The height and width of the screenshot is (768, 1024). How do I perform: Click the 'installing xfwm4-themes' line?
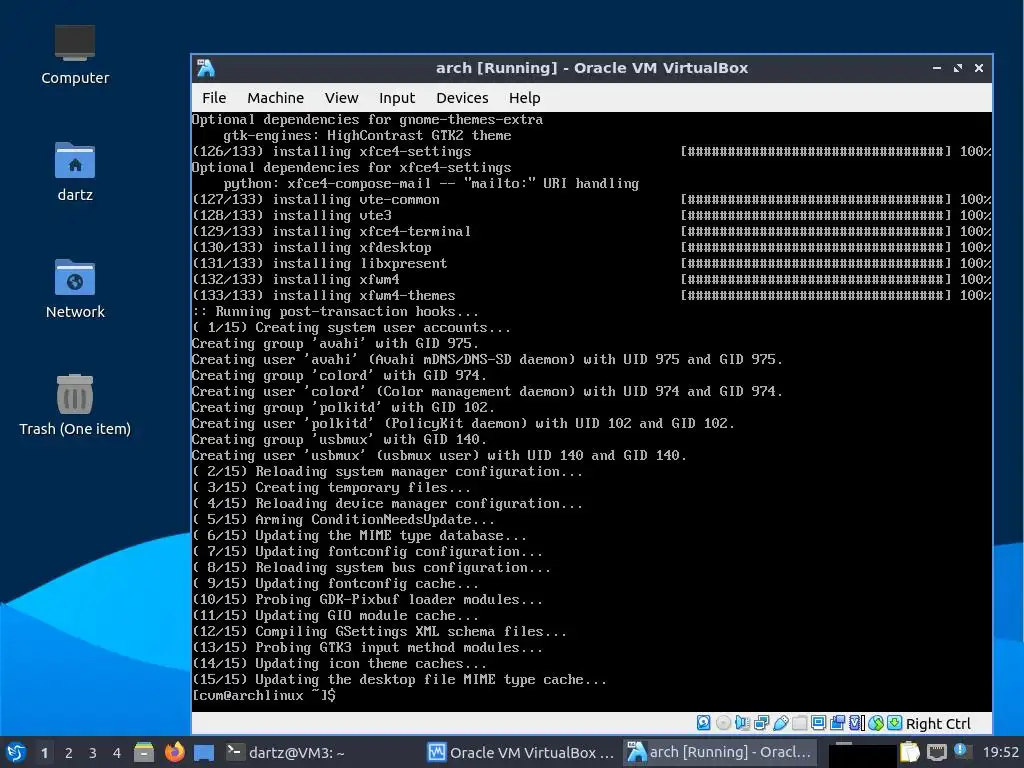(324, 295)
